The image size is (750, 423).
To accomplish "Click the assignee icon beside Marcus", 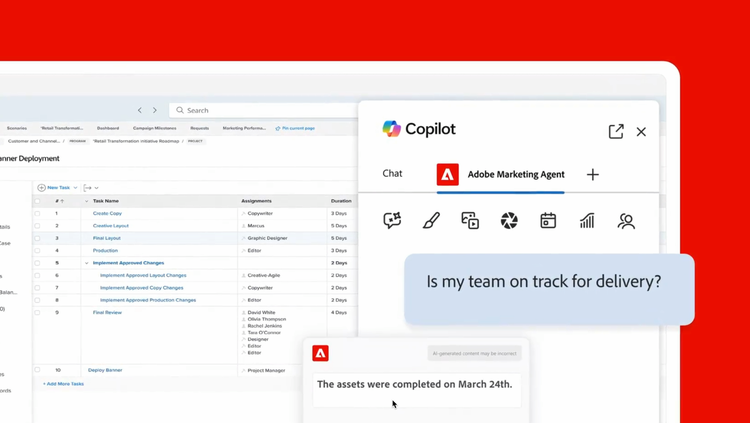I will click(243, 226).
